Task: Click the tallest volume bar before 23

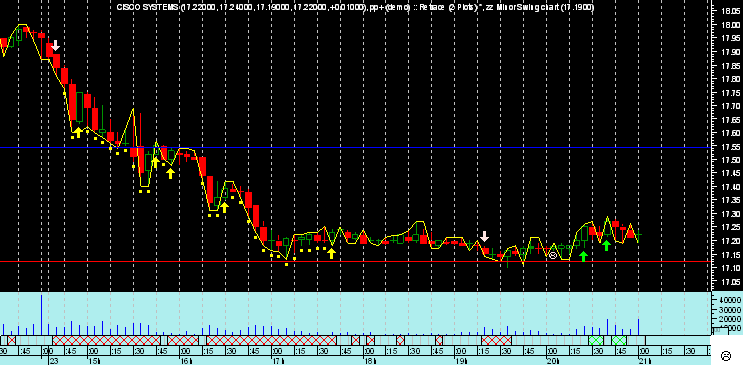Action: point(41,315)
